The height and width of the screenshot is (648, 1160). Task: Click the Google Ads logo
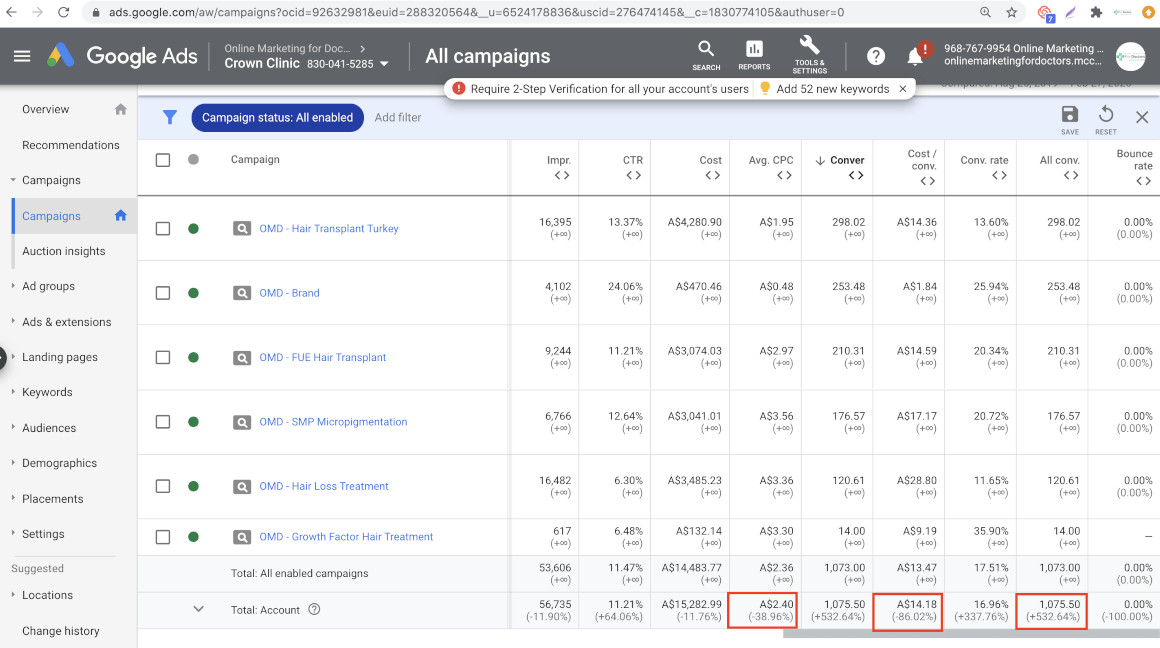point(122,56)
